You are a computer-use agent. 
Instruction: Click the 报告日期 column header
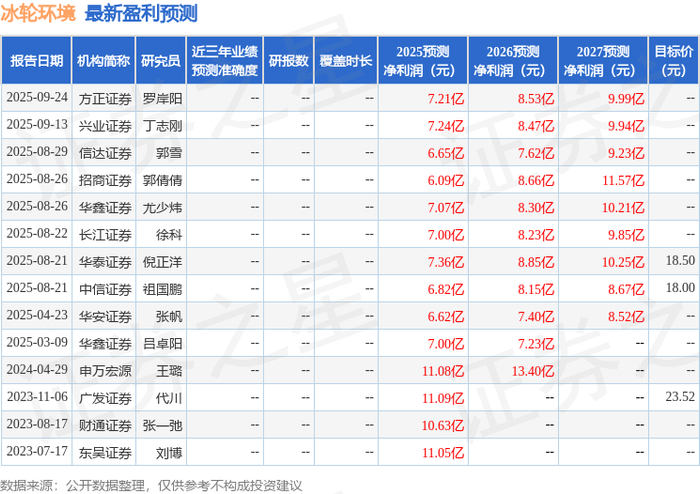36,61
